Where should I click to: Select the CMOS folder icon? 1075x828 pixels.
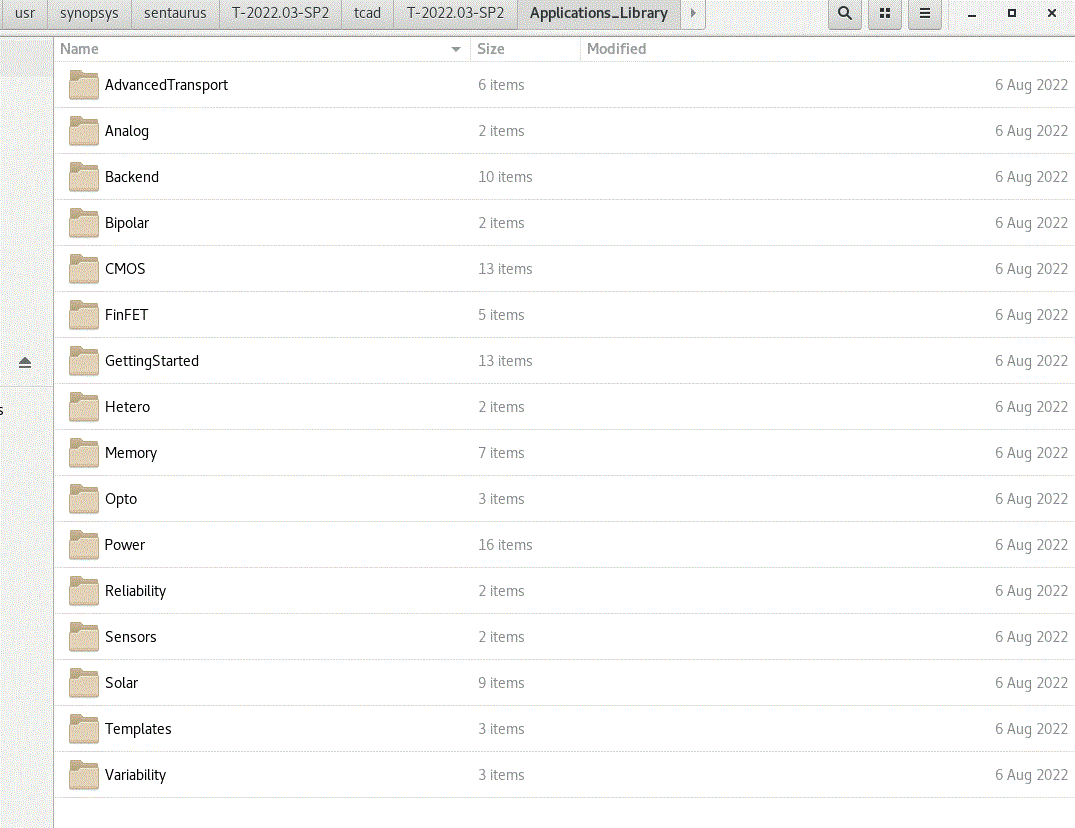click(83, 269)
